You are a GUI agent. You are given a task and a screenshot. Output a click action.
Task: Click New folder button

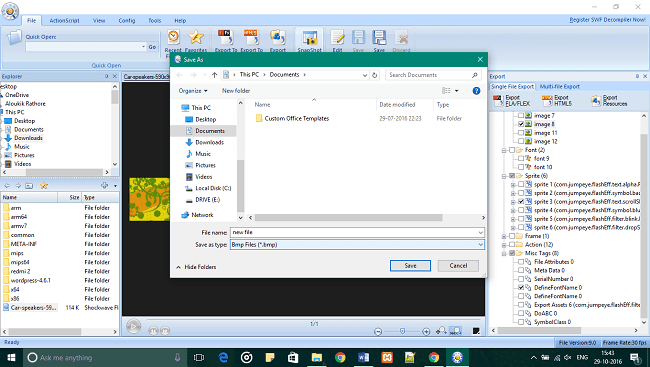pos(236,91)
